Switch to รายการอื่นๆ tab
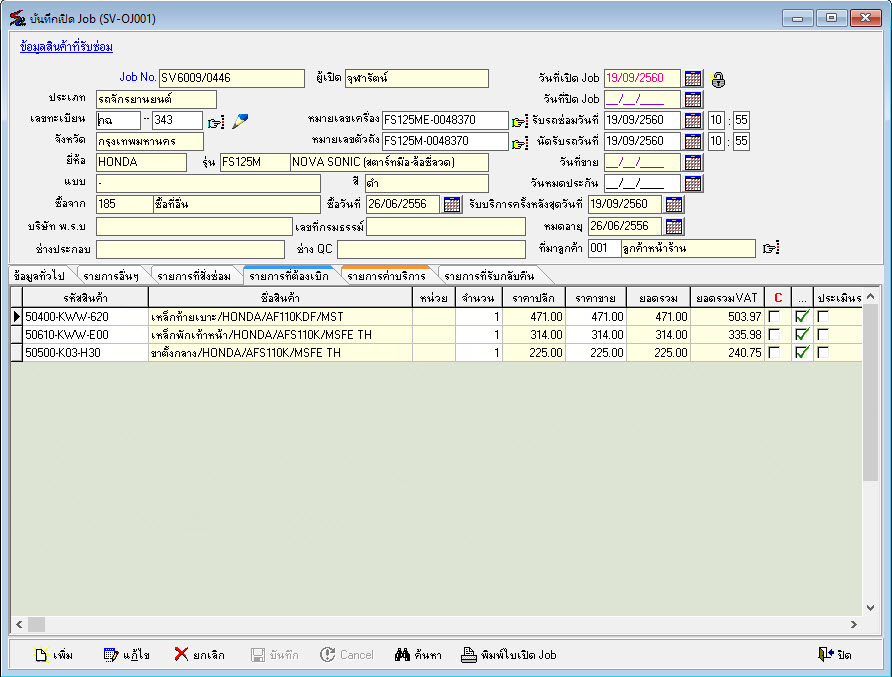The height and width of the screenshot is (677, 892). (111, 276)
